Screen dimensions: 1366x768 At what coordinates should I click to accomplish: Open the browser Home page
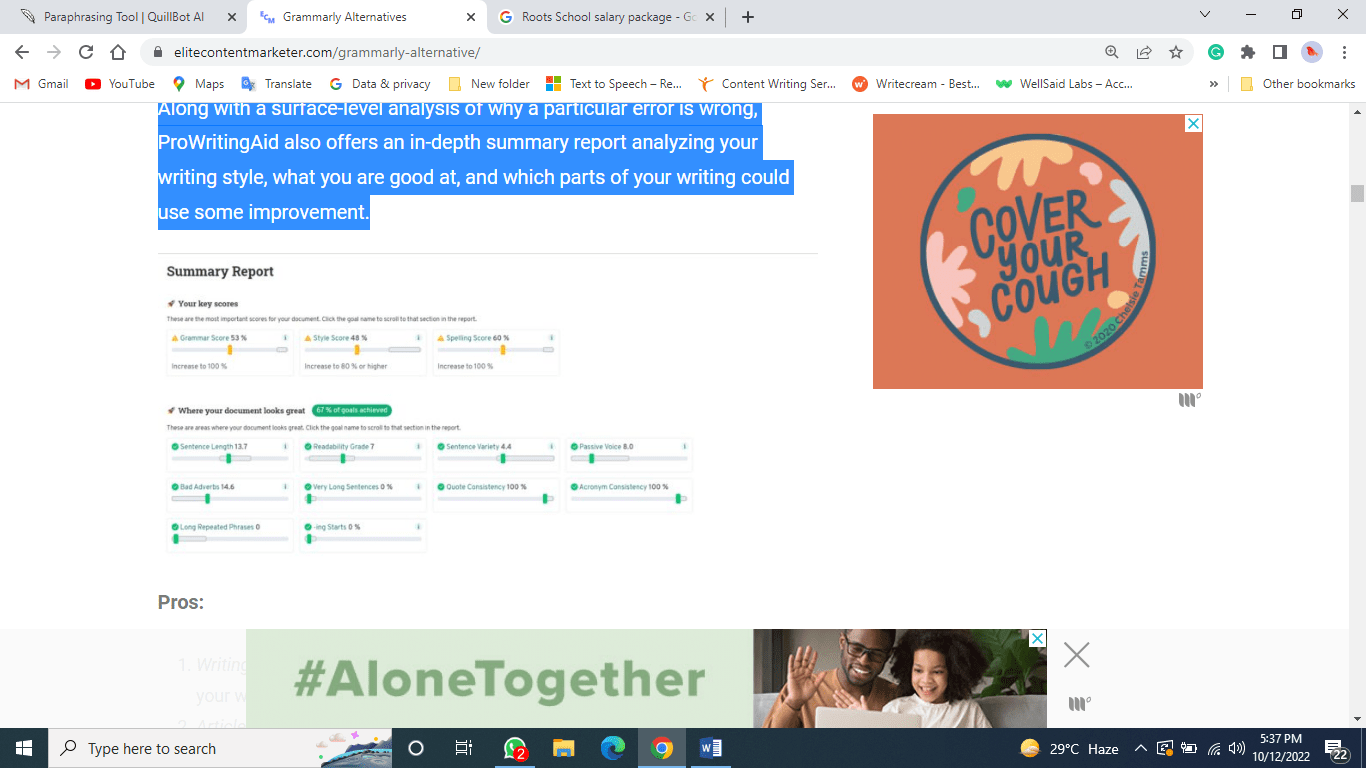tap(118, 52)
